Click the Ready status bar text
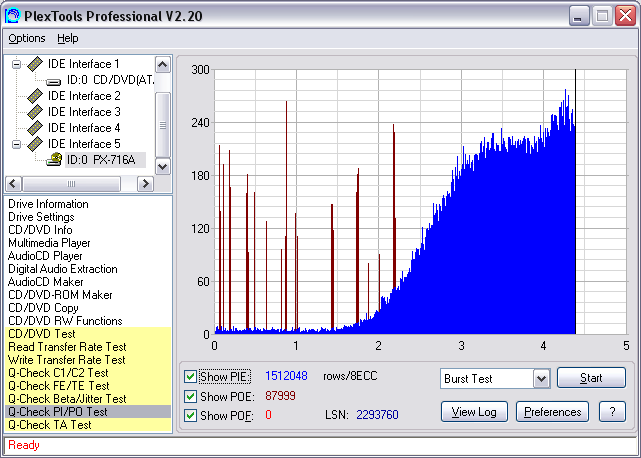Screen dimensions: 641x458 coord(24,445)
